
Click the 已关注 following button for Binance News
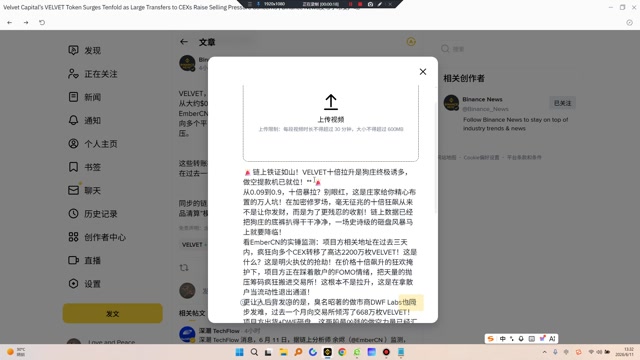(x=562, y=103)
